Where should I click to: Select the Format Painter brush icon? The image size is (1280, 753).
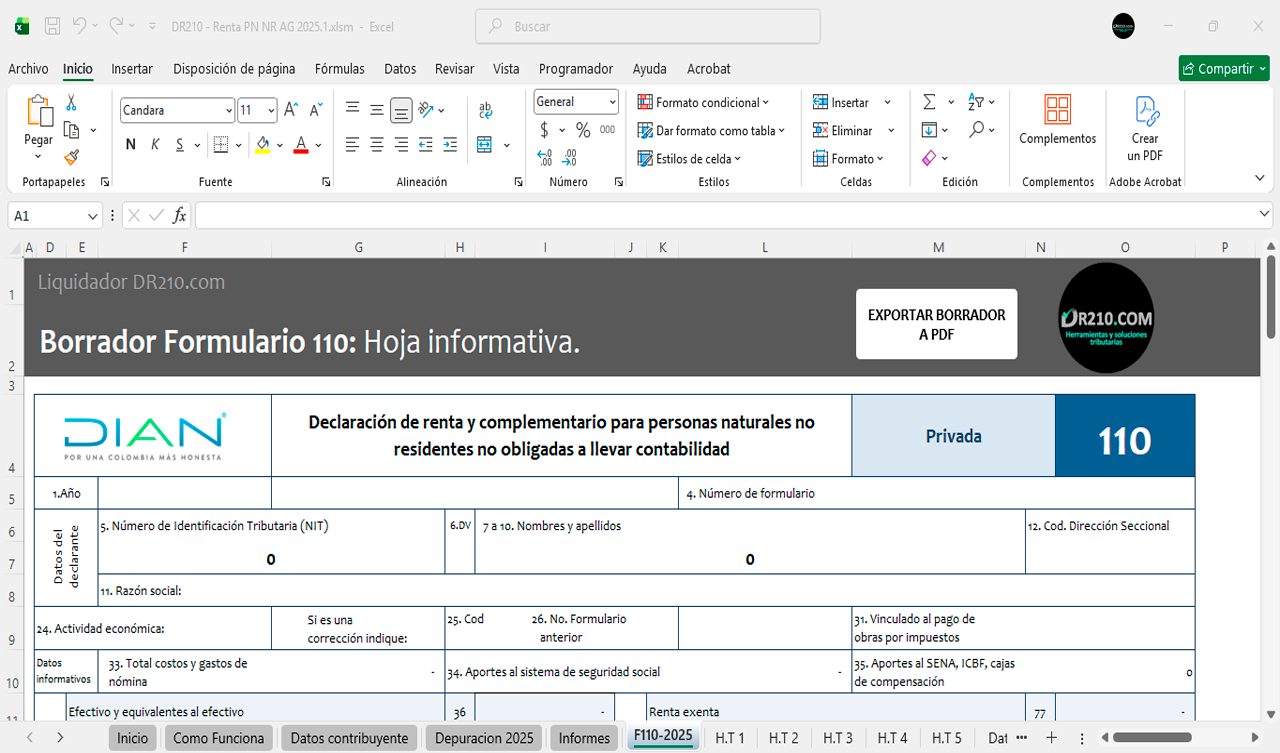pos(71,157)
